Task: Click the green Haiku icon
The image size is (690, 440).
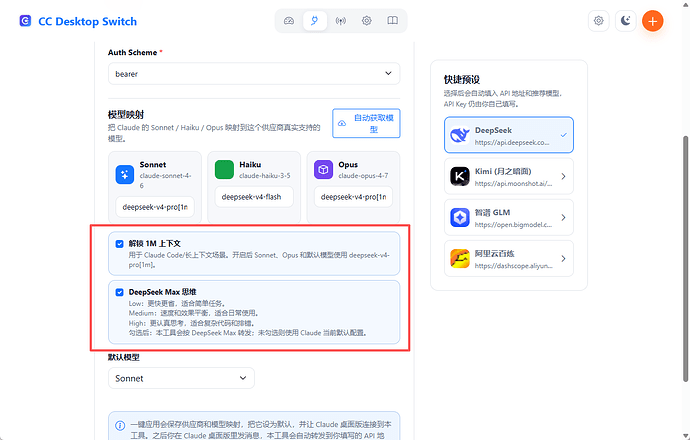Action: [x=224, y=170]
